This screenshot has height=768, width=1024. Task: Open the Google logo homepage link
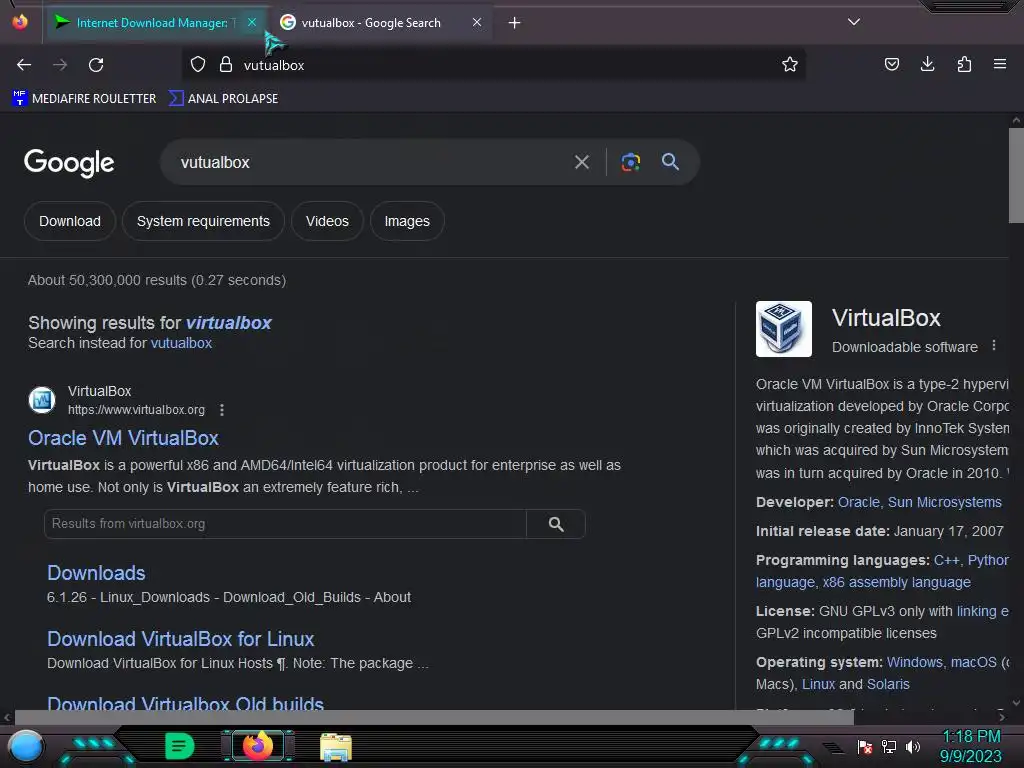point(69,163)
